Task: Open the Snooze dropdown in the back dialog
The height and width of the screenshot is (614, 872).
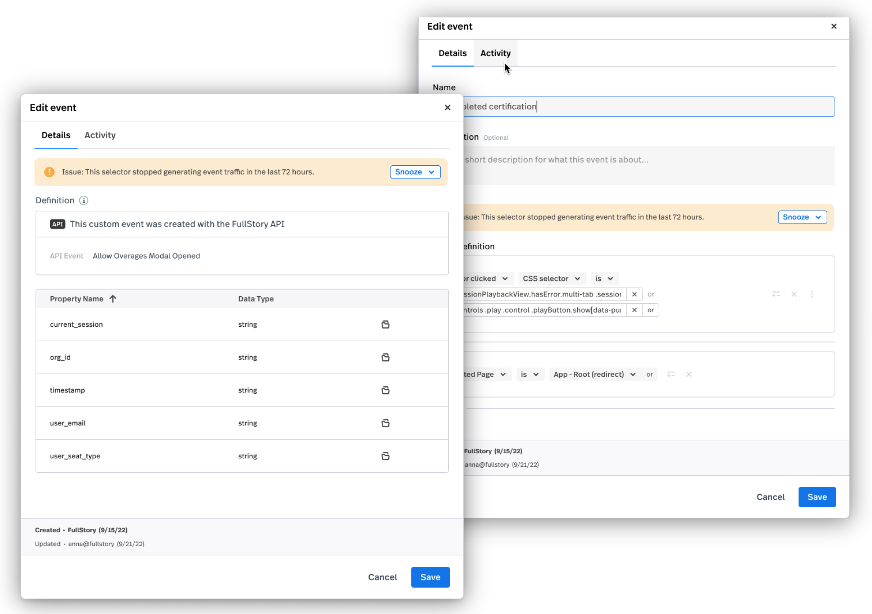Action: tap(802, 217)
